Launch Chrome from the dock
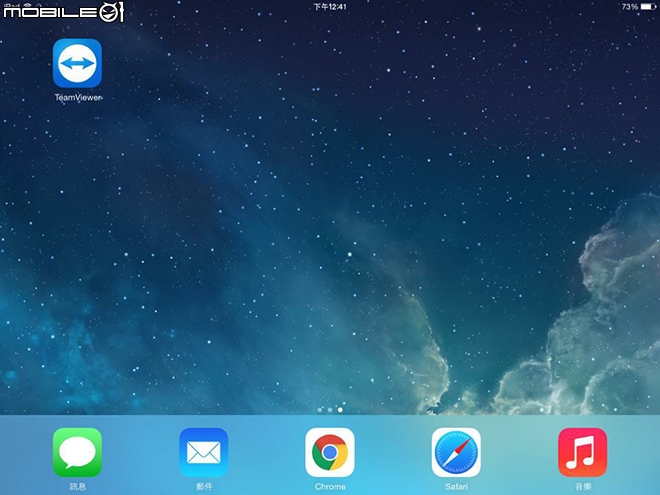The width and height of the screenshot is (660, 495). 330,452
